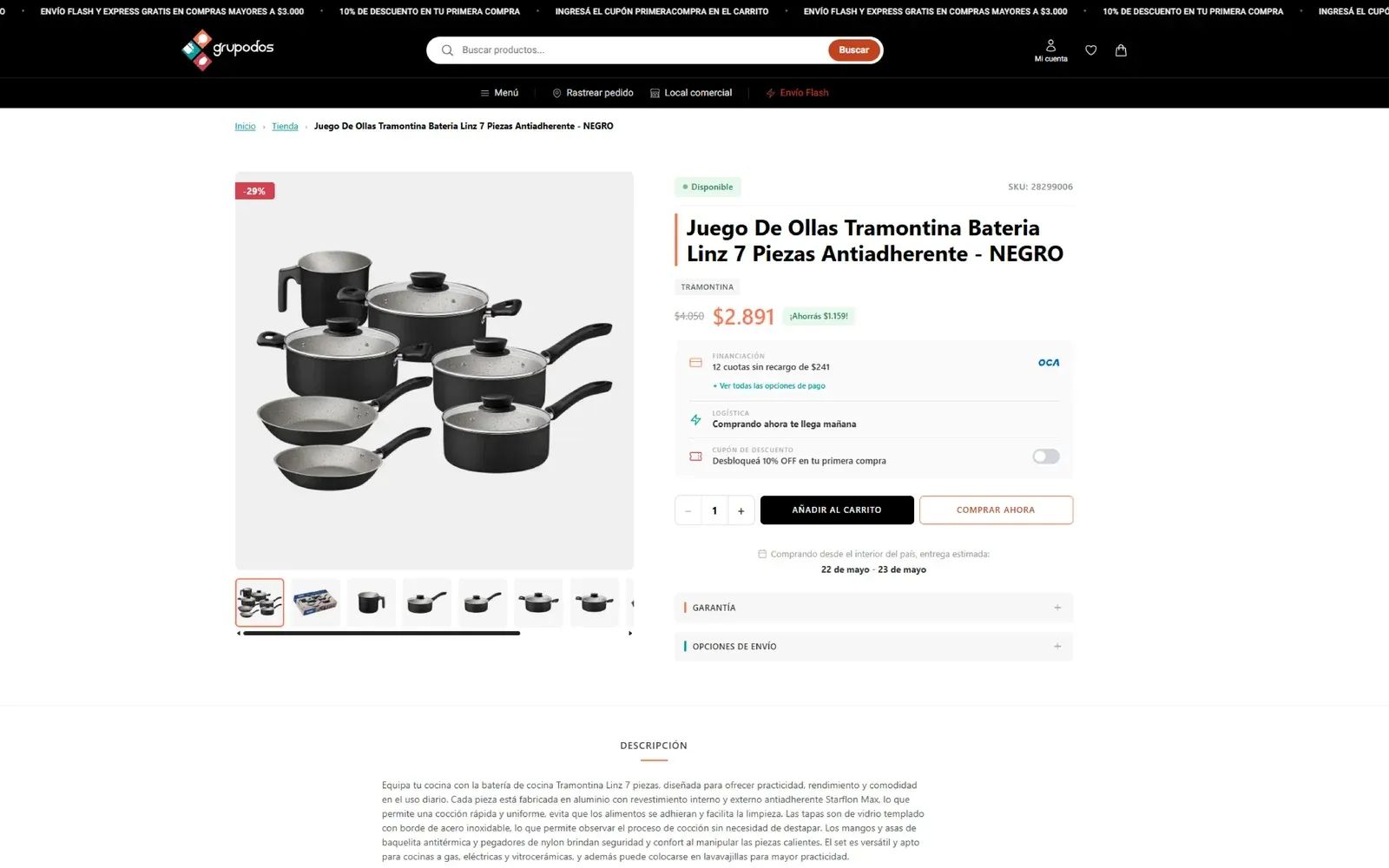Open Envío Flash link

(797, 93)
